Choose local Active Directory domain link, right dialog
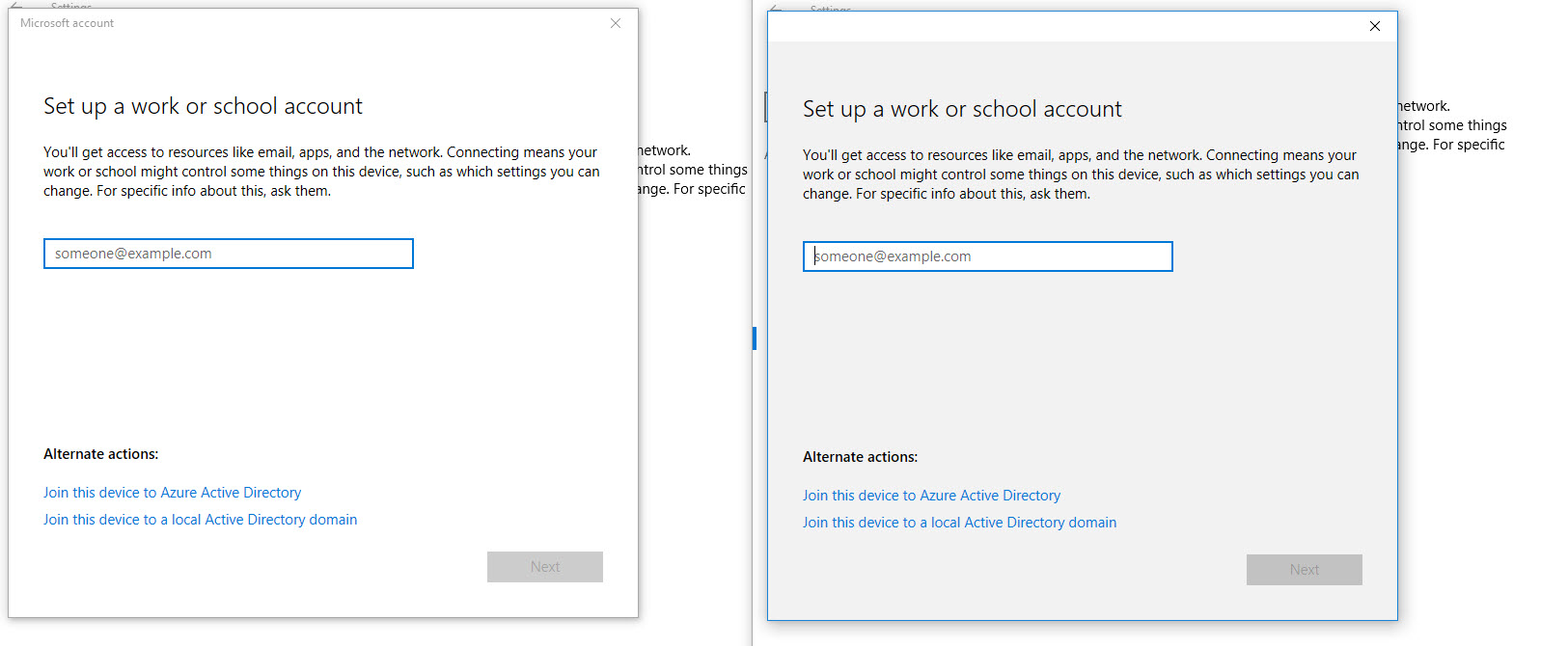 point(959,523)
